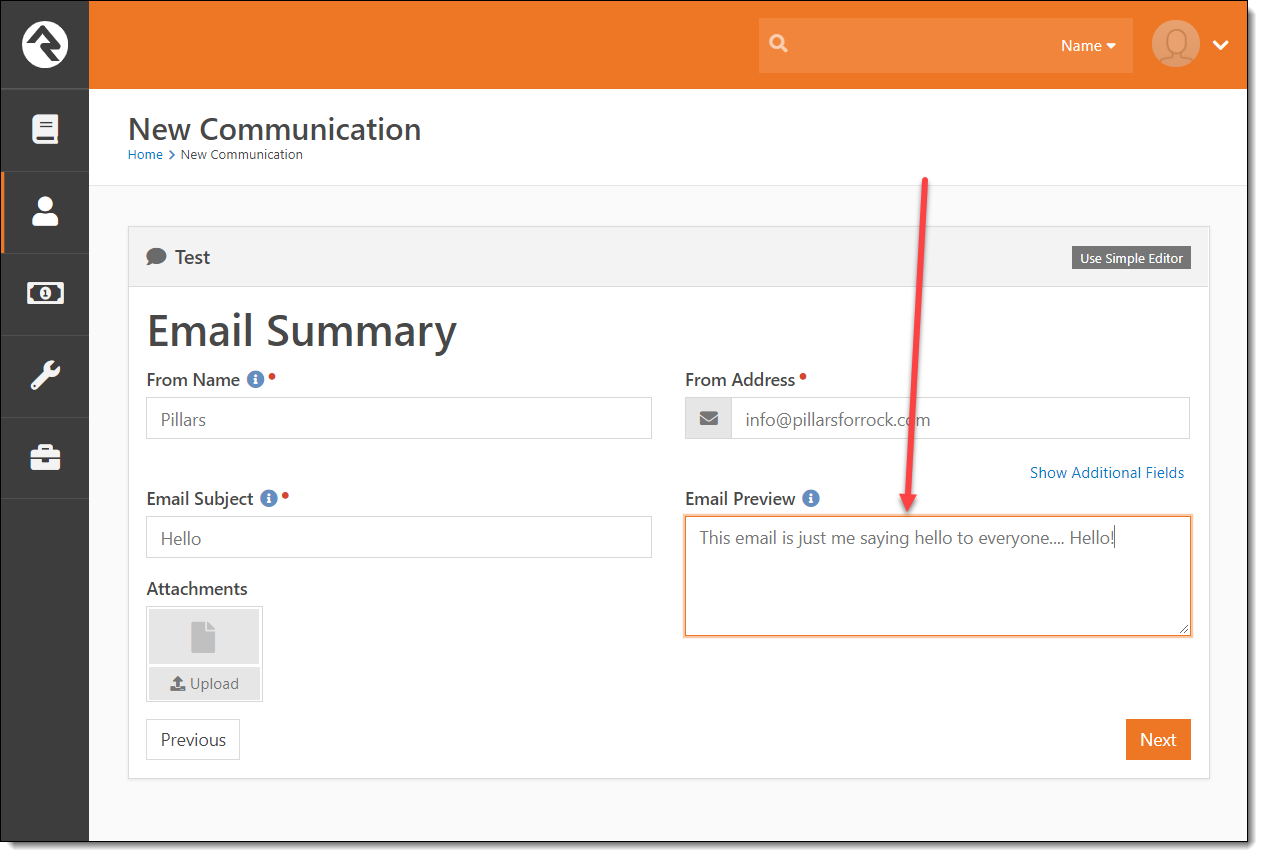Click the Use Simple Editor button
Image resolution: width=1263 pixels, height=857 pixels.
click(1131, 258)
